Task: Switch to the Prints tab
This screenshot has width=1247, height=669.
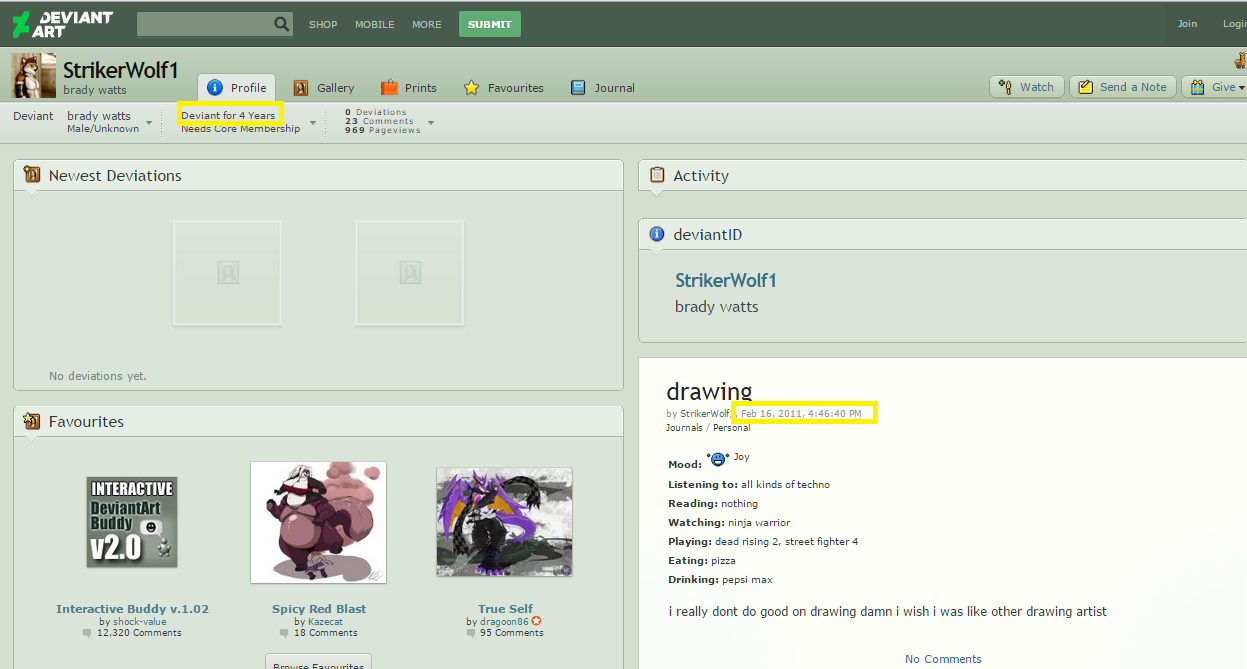Action: pos(409,88)
